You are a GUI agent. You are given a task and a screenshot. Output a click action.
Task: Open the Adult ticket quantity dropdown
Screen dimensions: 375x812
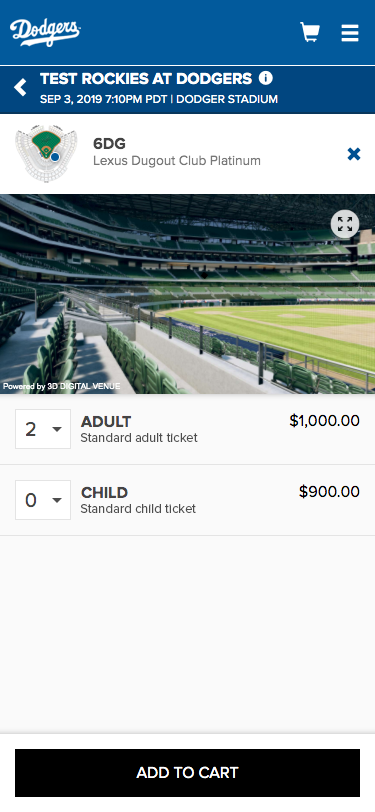click(43, 429)
